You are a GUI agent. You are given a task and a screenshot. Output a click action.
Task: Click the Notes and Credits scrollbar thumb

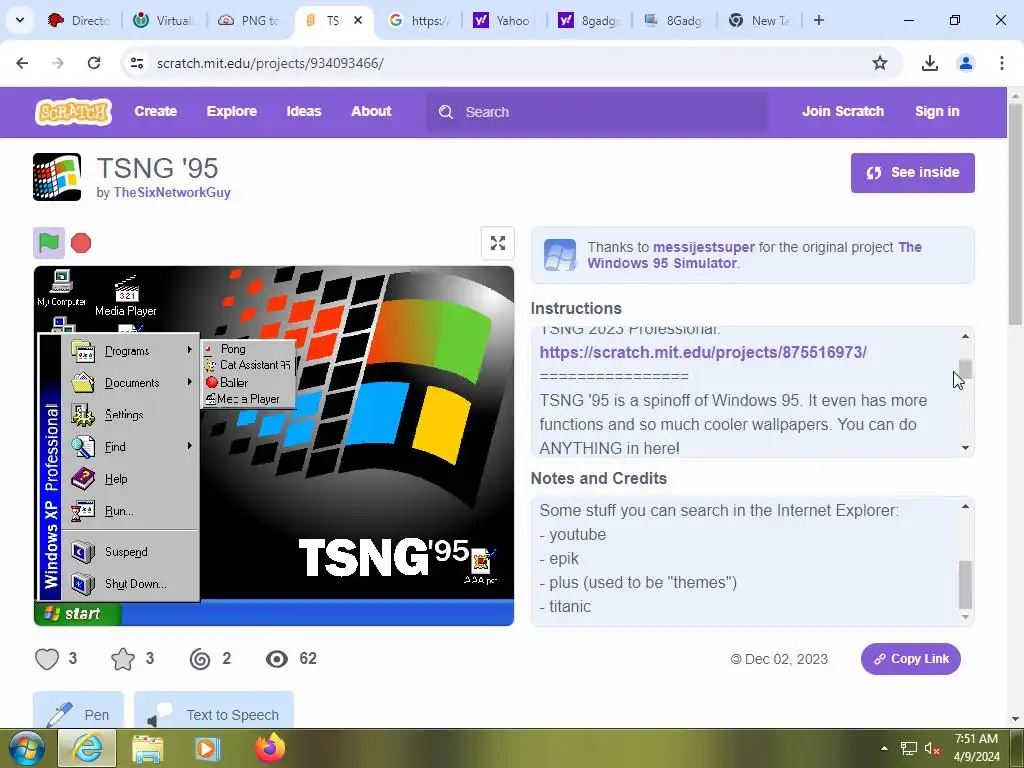pos(965,584)
